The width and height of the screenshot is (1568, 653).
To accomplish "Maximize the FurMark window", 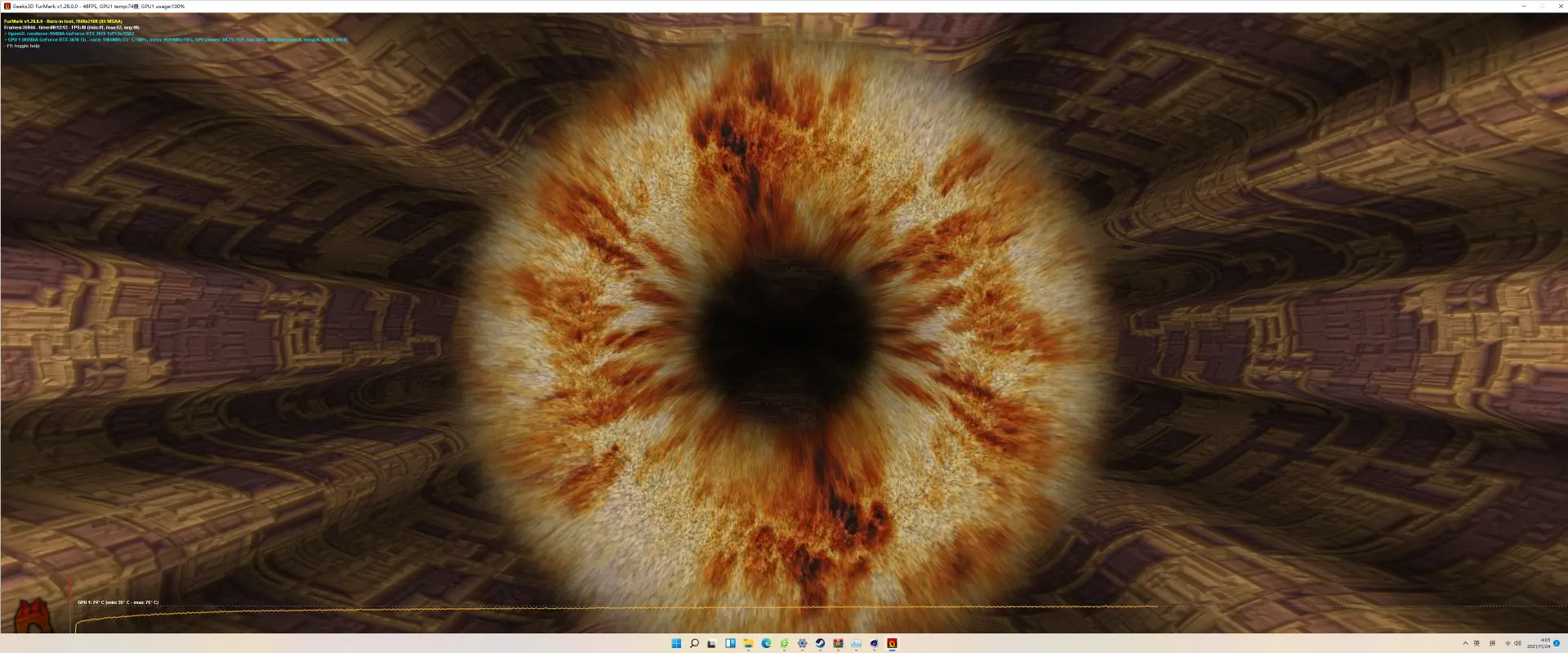I will [x=1543, y=6].
